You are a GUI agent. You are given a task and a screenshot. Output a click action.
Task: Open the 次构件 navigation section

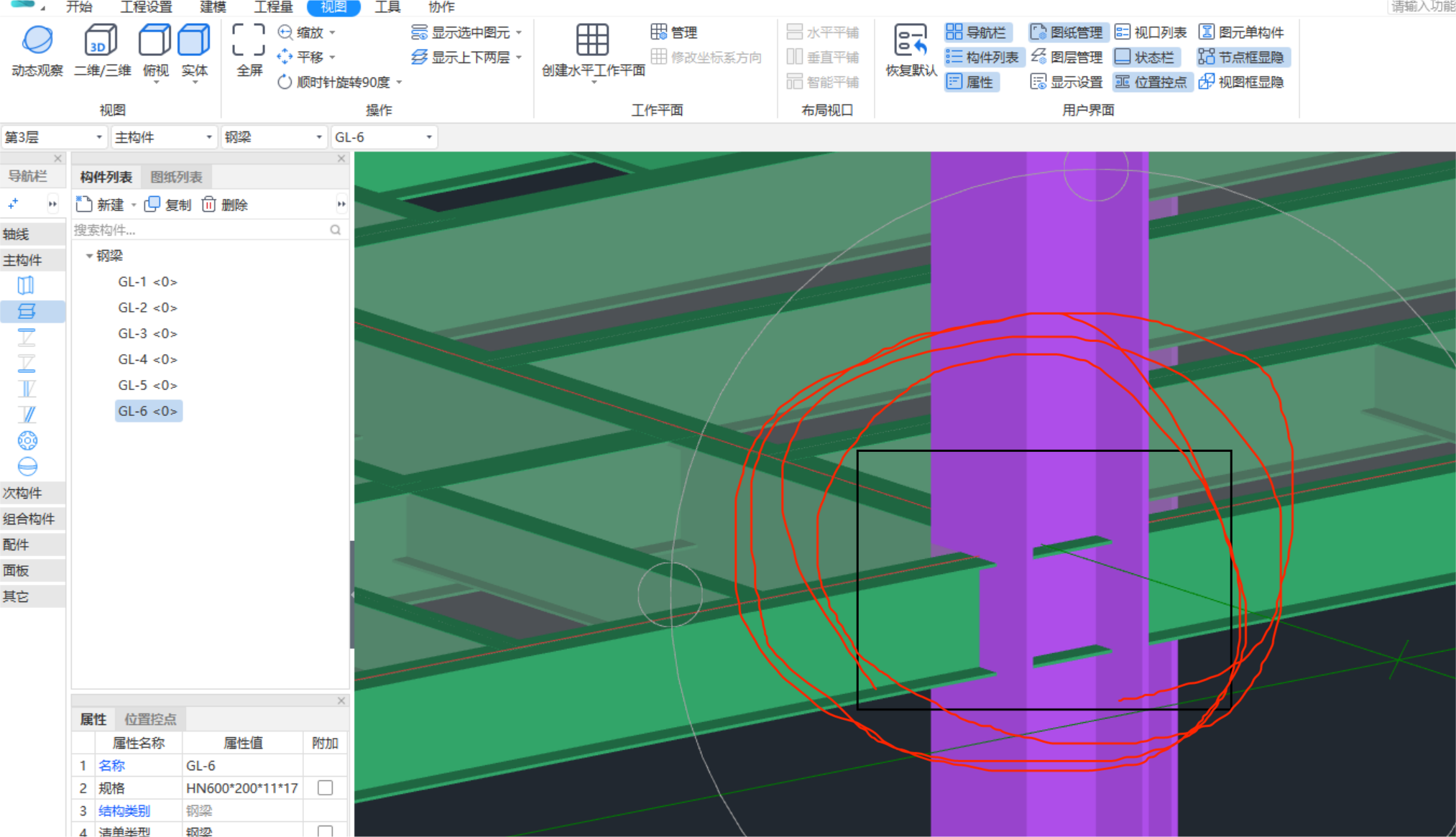coord(33,493)
